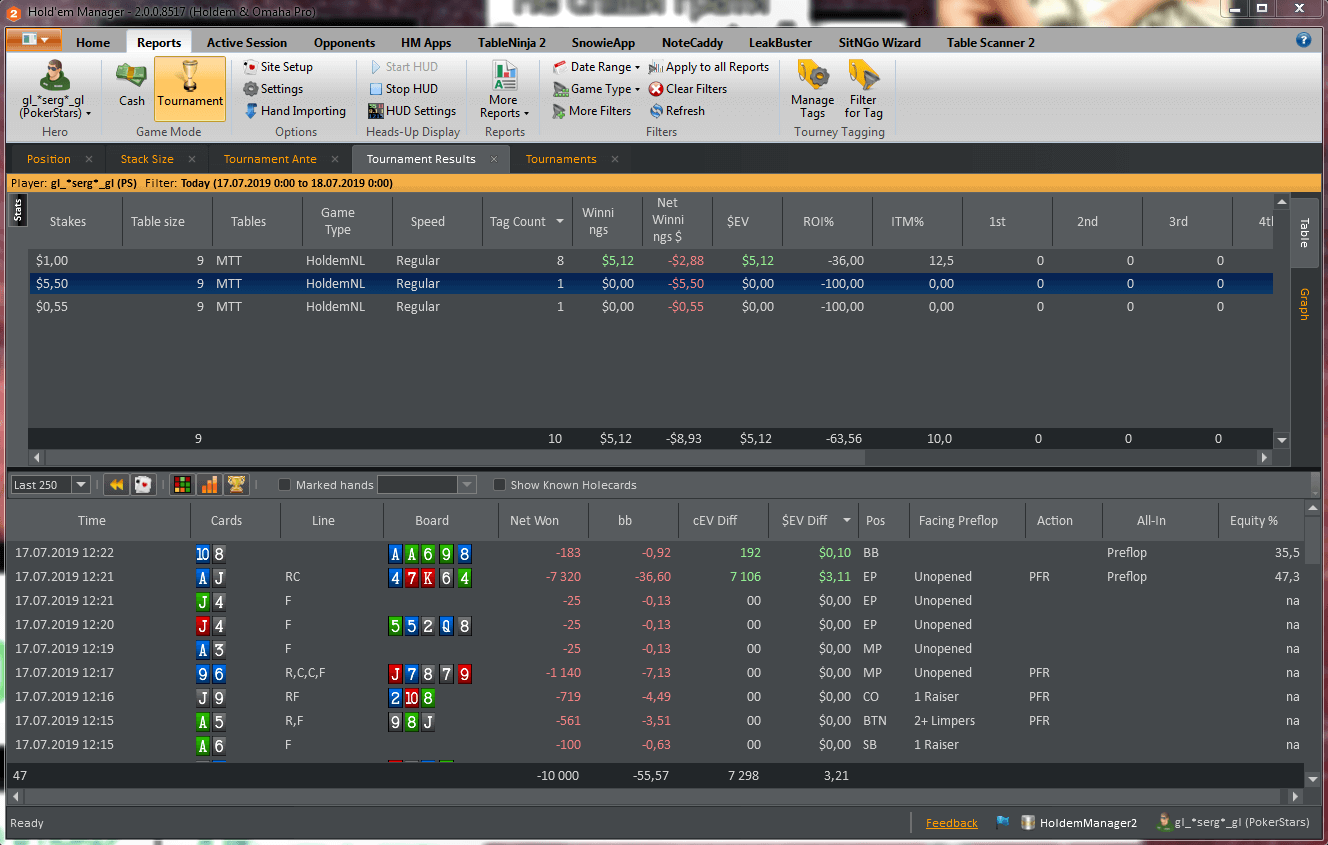This screenshot has width=1328, height=845.
Task: Expand the Stats side panel
Action: coord(17,210)
